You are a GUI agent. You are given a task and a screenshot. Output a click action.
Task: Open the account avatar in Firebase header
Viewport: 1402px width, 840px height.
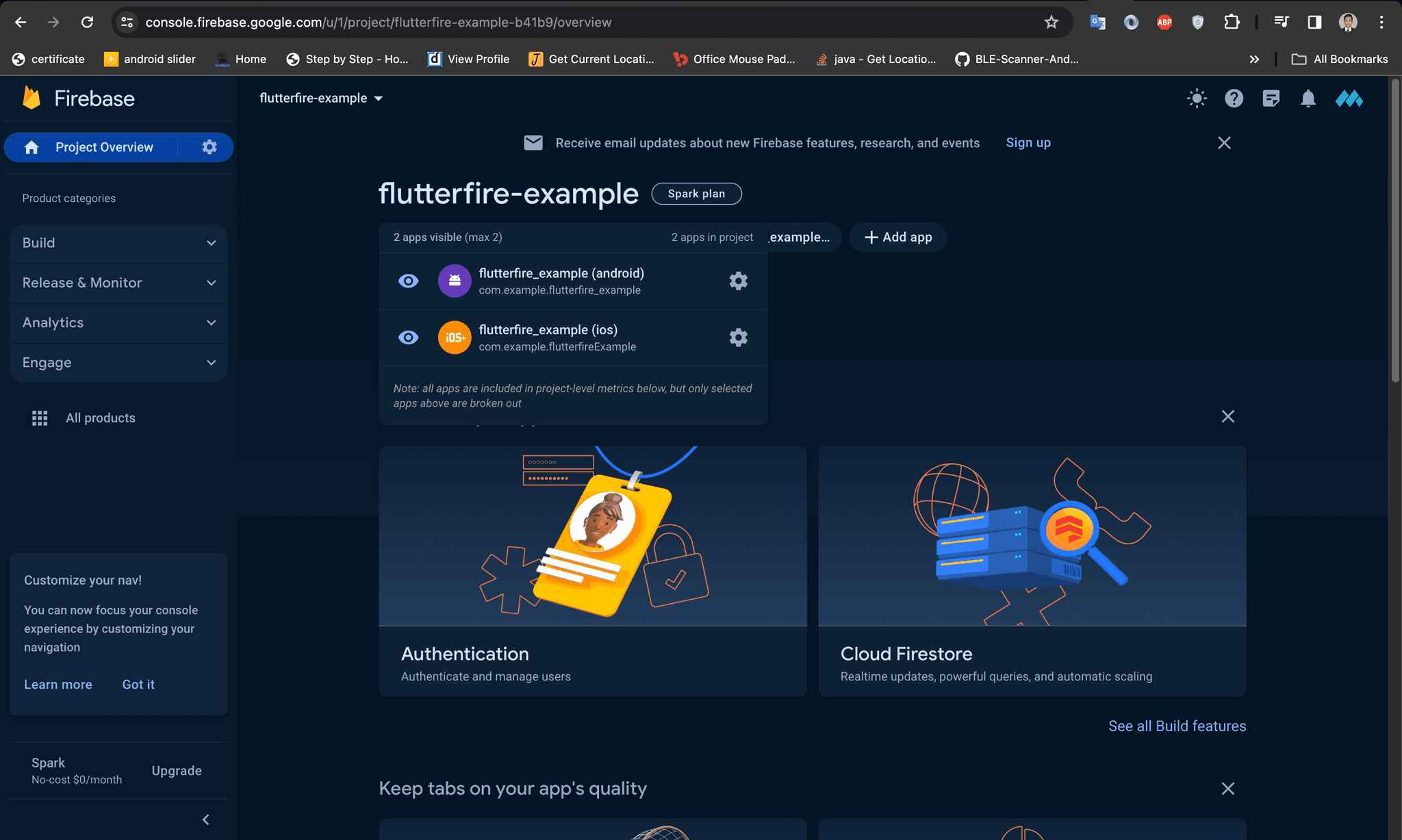1349,99
